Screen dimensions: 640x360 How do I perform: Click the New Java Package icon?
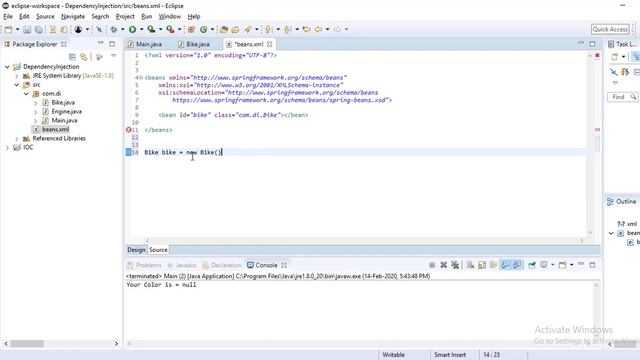pyautogui.click(x=191, y=29)
